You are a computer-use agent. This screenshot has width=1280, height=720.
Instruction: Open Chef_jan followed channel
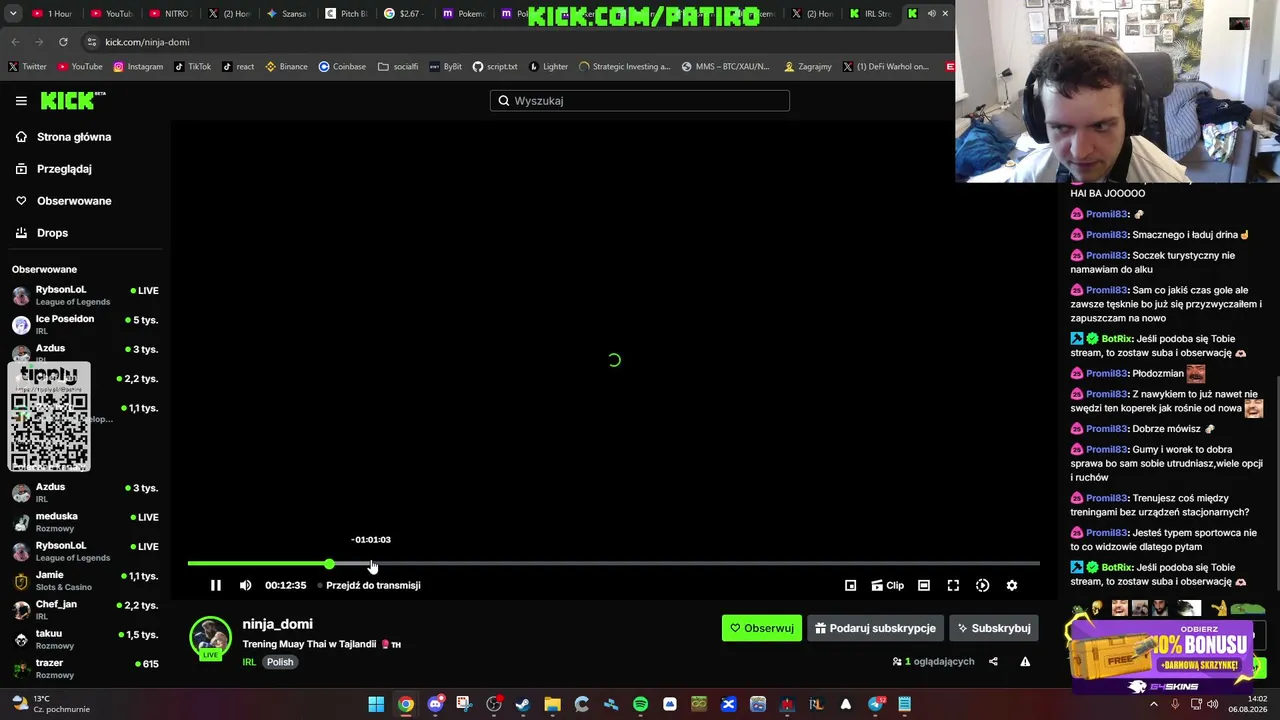pos(85,610)
